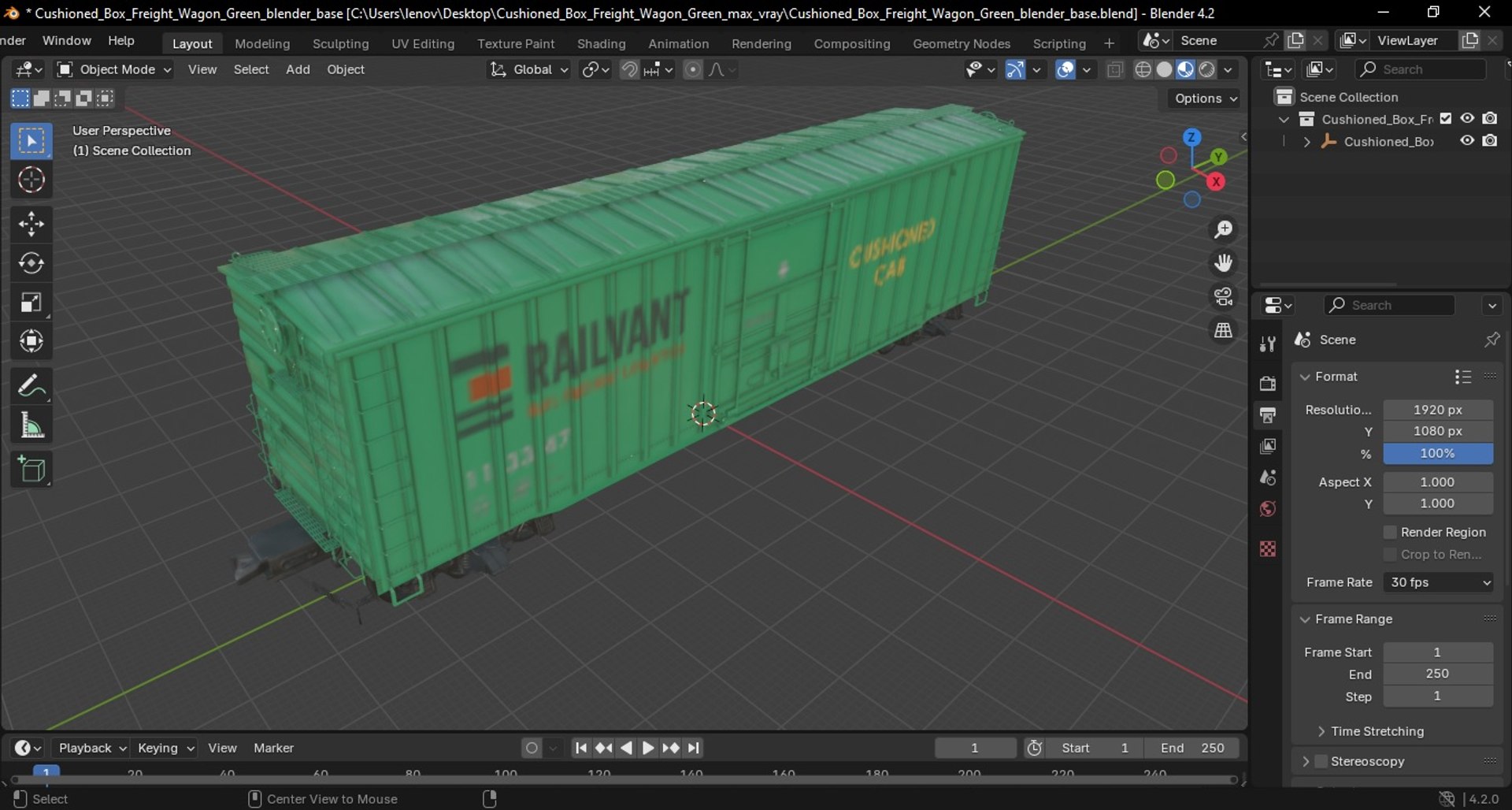The width and height of the screenshot is (1512, 810).
Task: Expand the Cushioned_Bo object tree row
Action: coord(1306,142)
